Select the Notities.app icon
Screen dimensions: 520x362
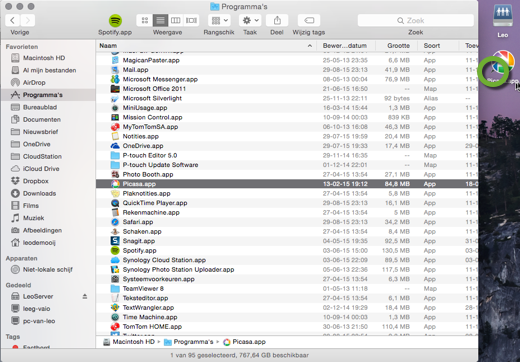115,136
